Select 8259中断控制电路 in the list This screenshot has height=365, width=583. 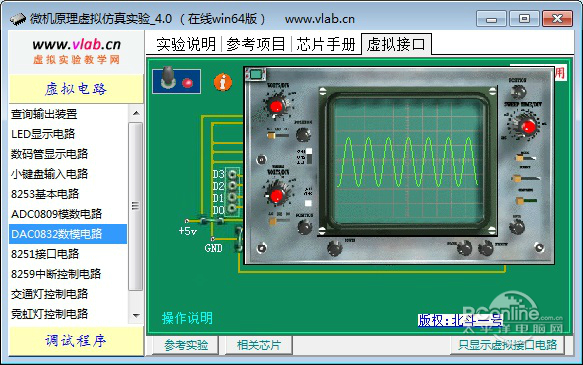68,274
